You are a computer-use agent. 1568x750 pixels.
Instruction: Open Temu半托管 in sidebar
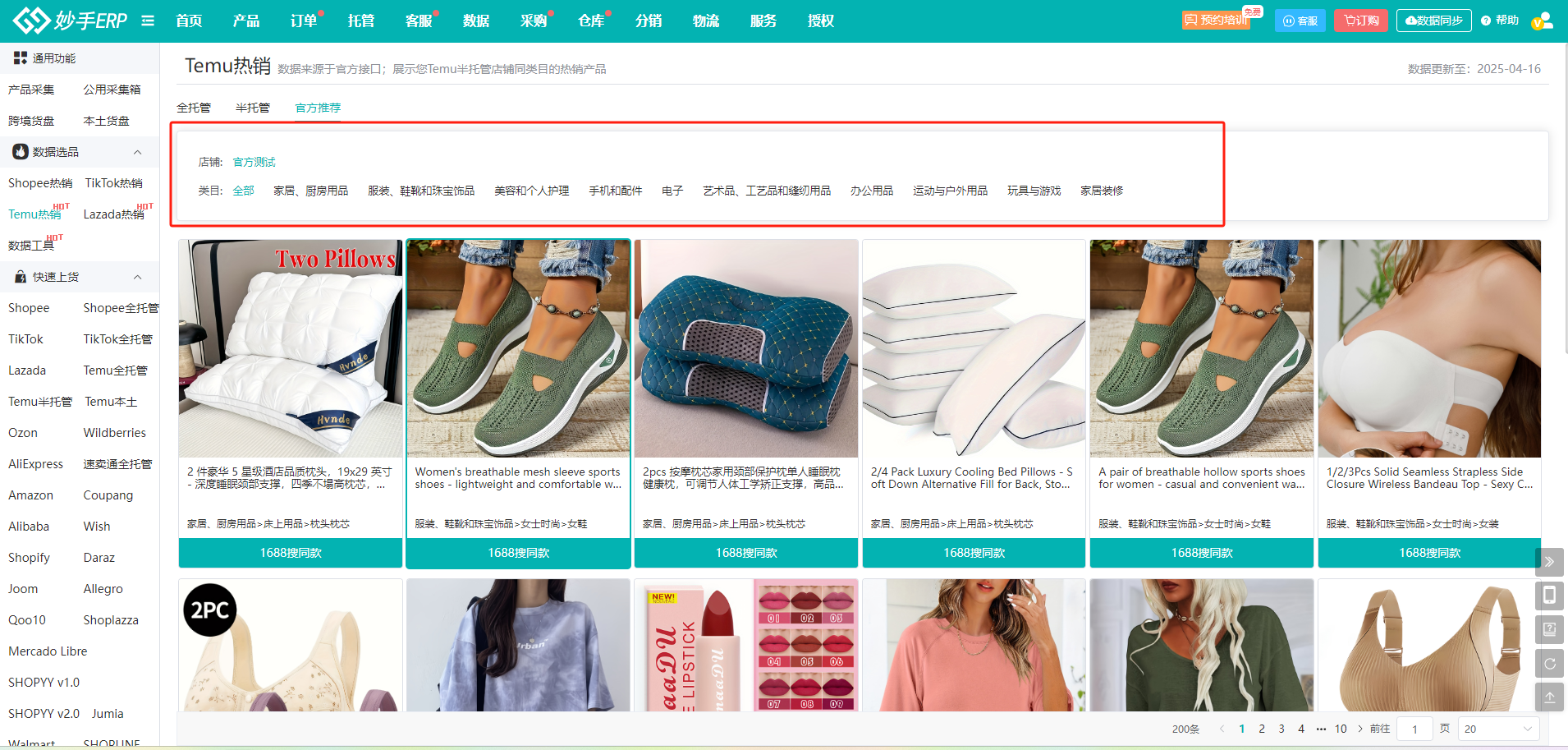tap(40, 402)
